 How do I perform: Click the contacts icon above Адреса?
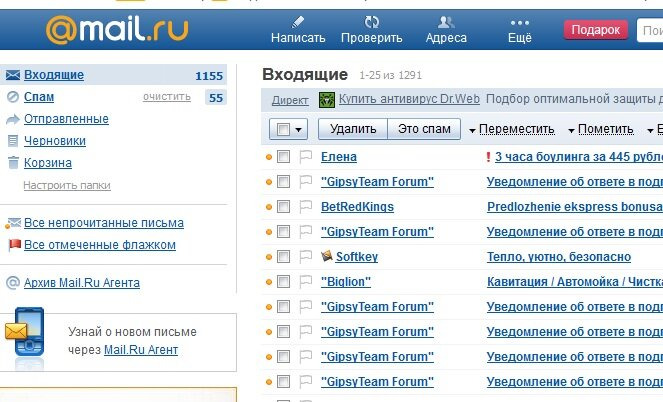pos(446,22)
